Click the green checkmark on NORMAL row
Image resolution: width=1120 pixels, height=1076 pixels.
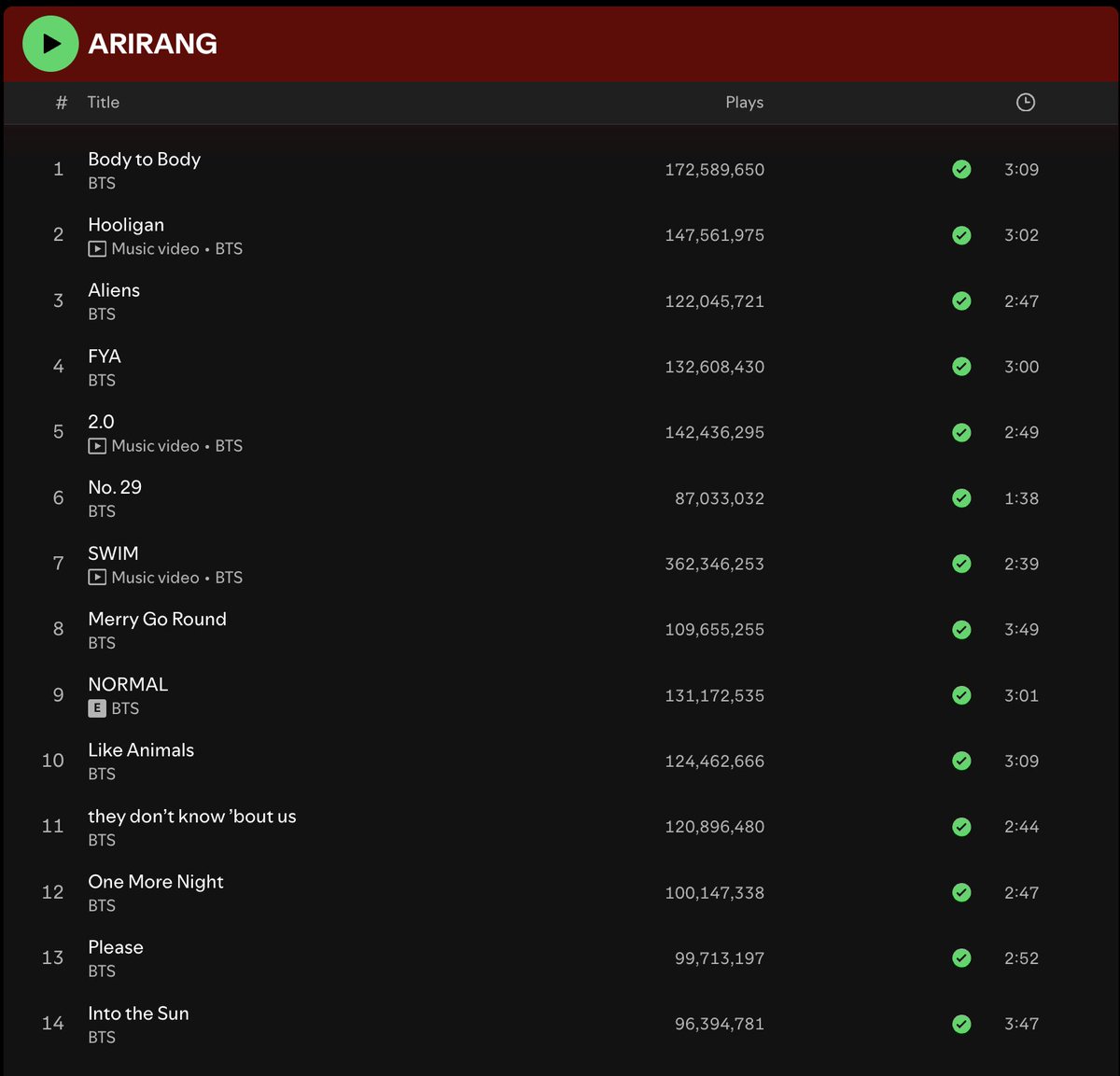[x=961, y=695]
